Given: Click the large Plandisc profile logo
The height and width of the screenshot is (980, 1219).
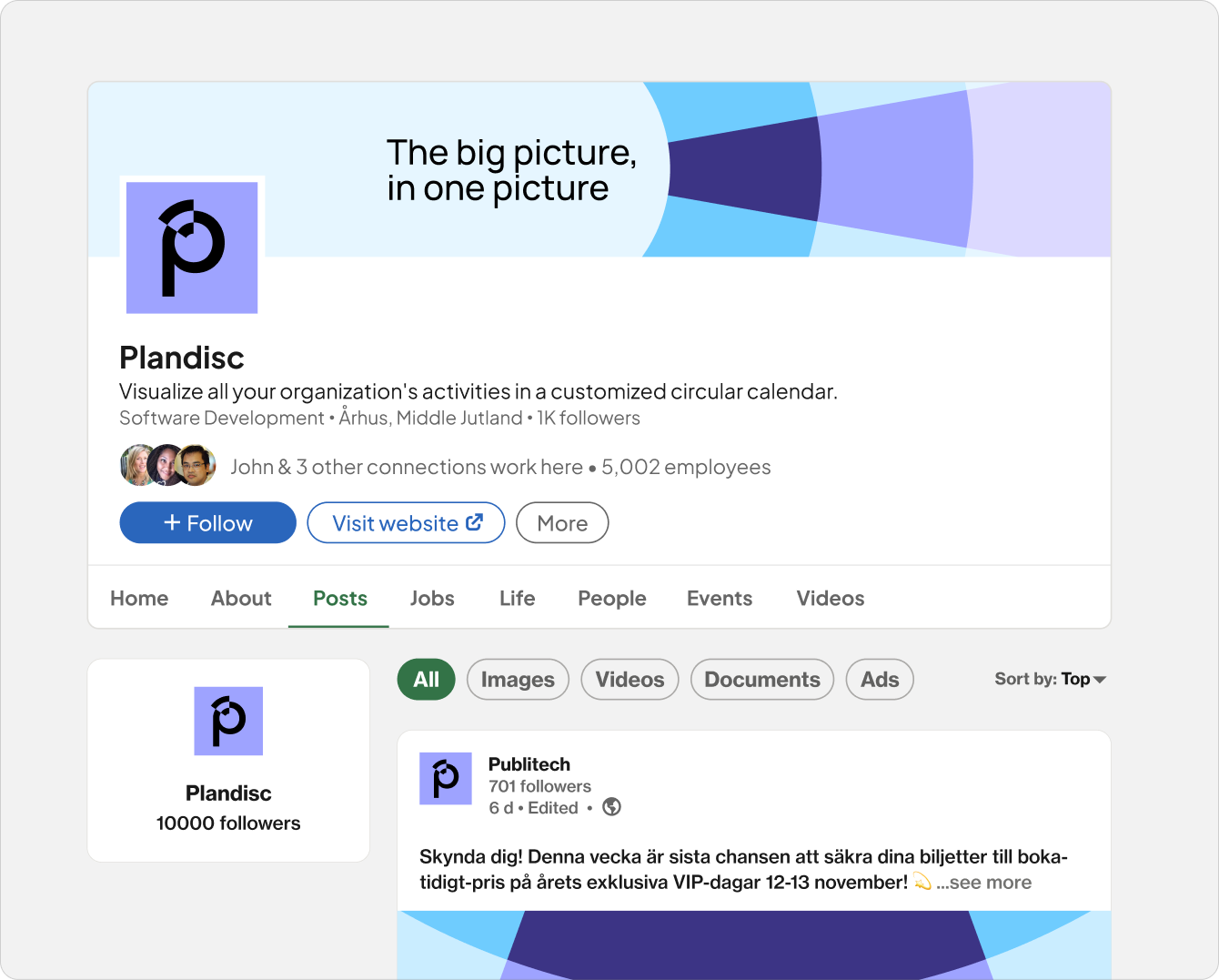Looking at the screenshot, I should pyautogui.click(x=192, y=248).
